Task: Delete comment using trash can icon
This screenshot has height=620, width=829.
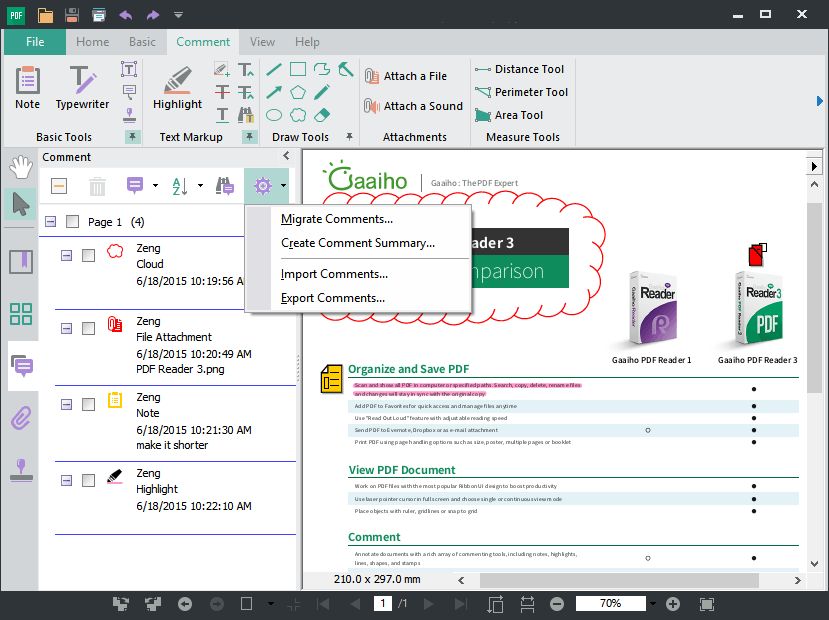Action: coord(97,186)
